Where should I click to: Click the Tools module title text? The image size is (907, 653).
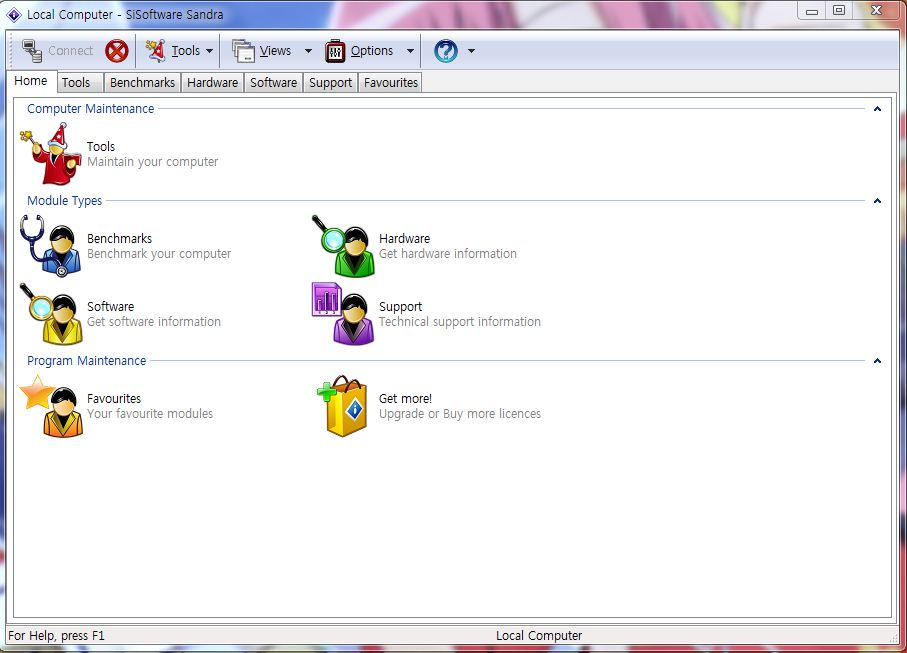click(101, 146)
